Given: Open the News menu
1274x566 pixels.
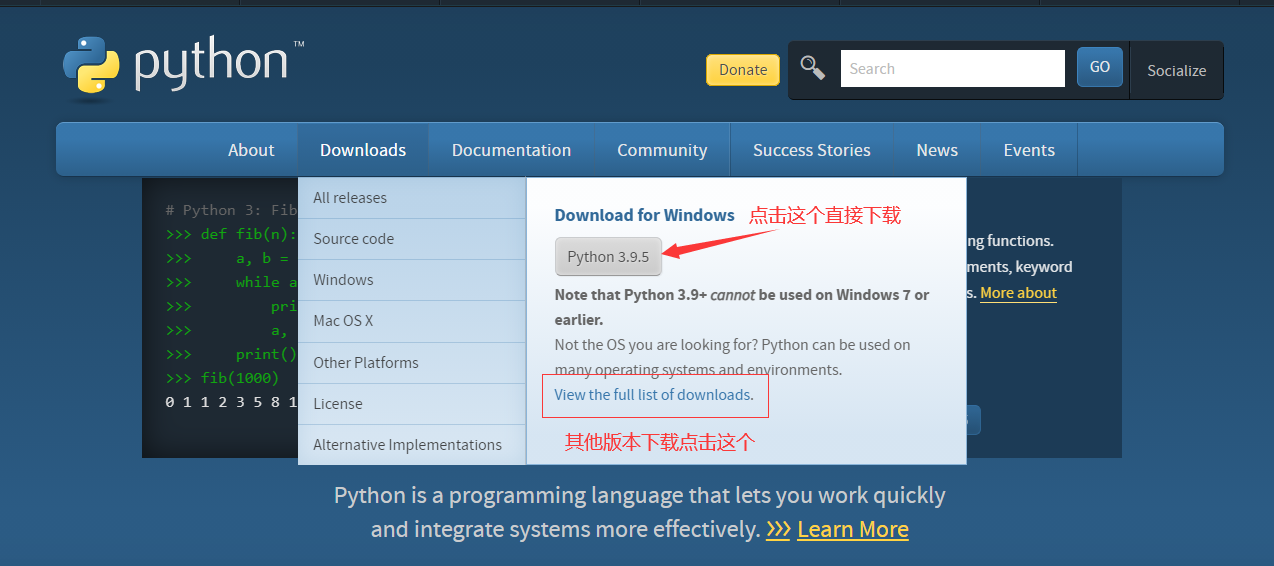Looking at the screenshot, I should click(x=937, y=150).
